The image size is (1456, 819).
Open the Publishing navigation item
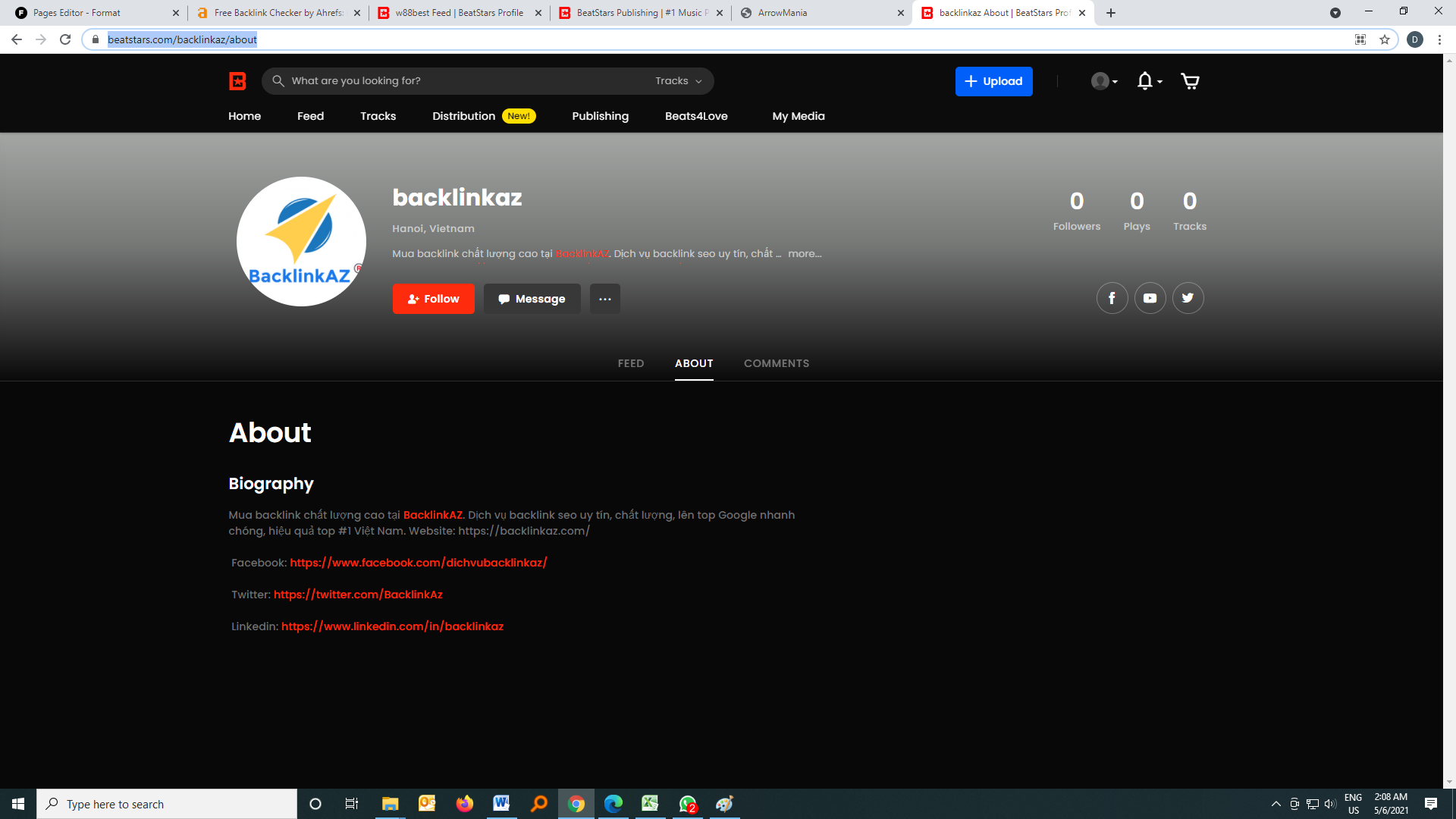(x=600, y=116)
